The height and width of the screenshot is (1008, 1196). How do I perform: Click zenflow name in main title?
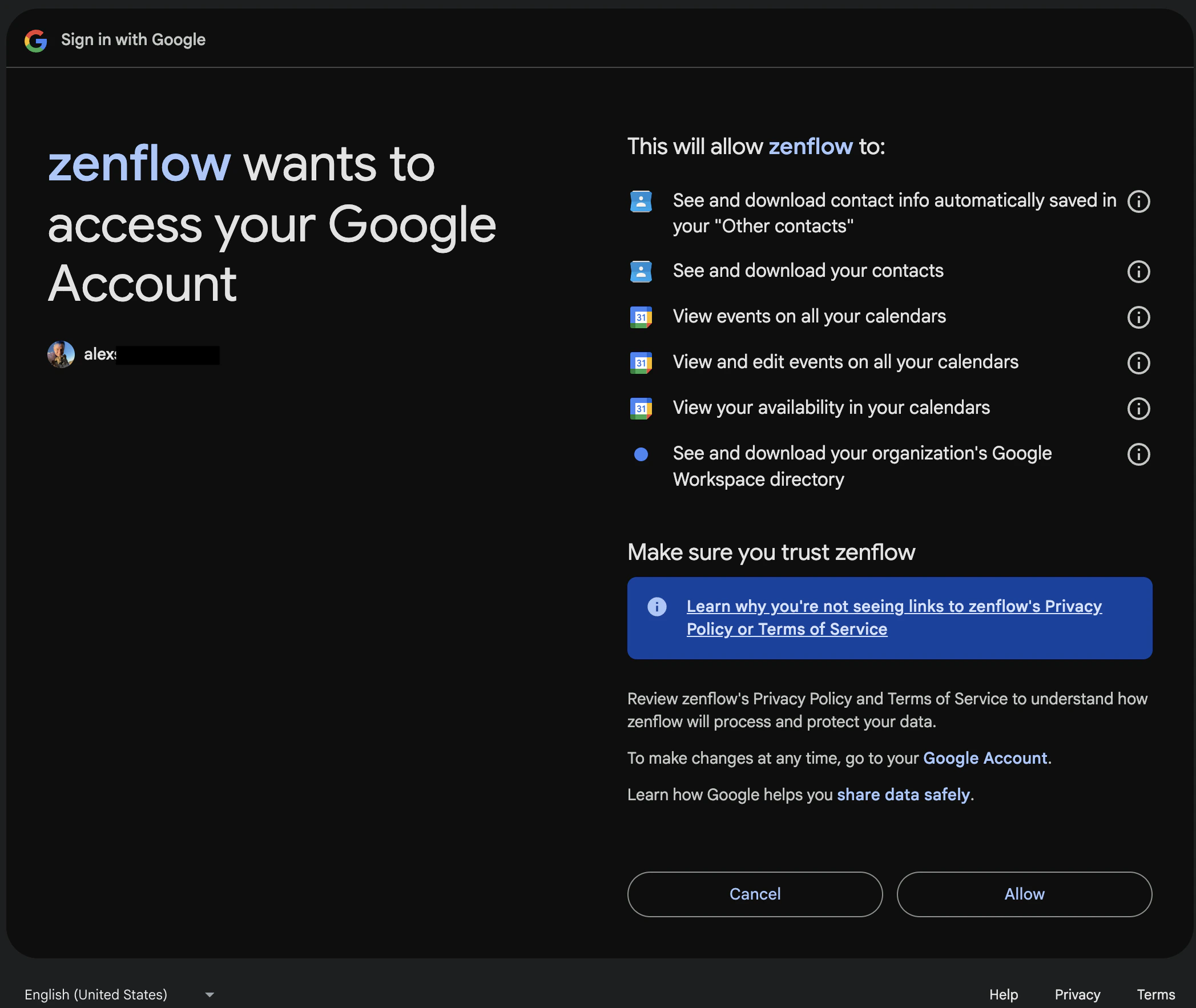[139, 164]
